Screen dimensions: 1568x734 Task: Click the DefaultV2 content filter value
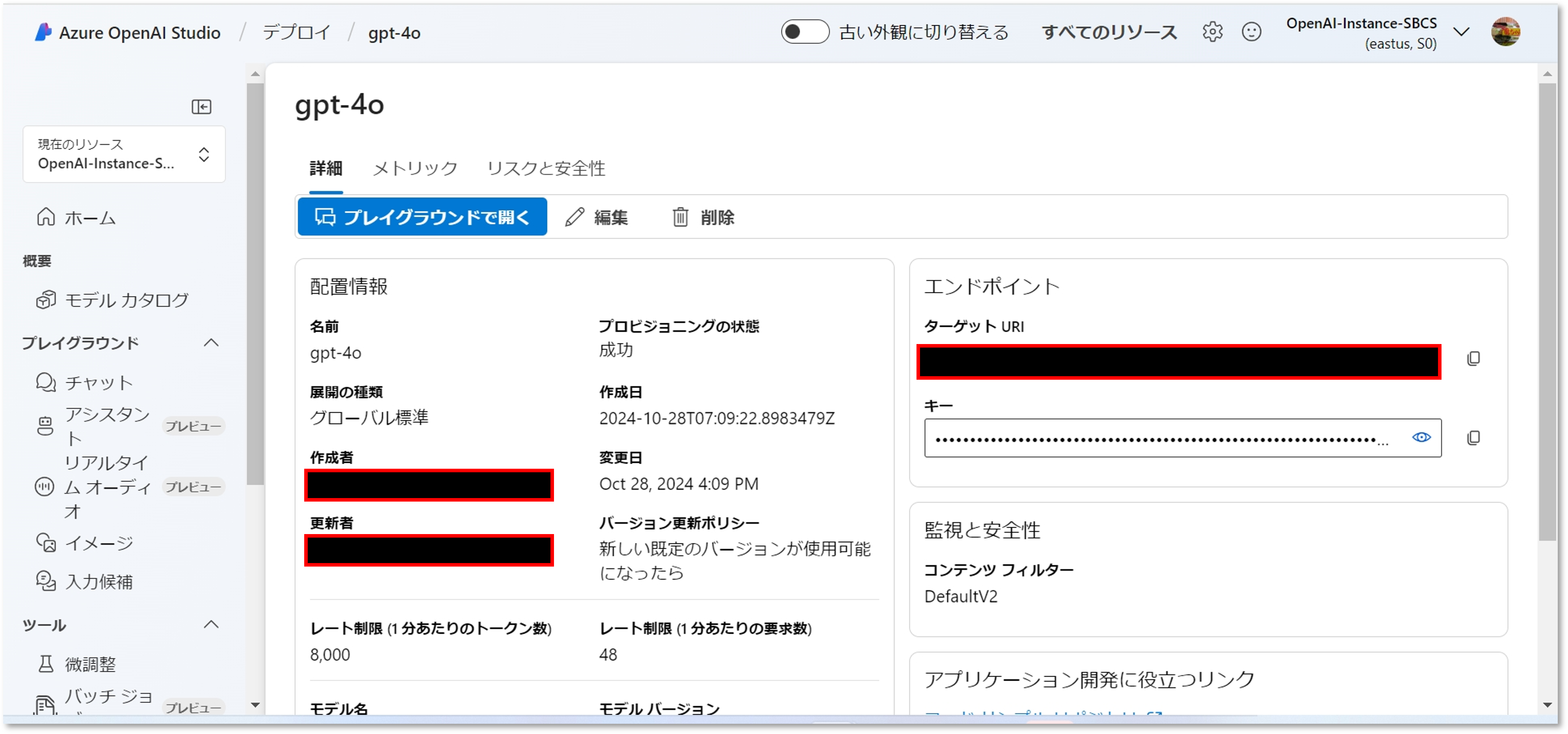[x=961, y=596]
